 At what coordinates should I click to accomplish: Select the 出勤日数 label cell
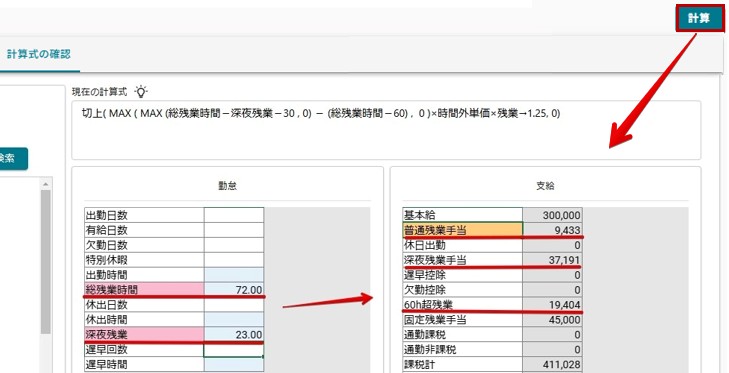click(x=144, y=215)
